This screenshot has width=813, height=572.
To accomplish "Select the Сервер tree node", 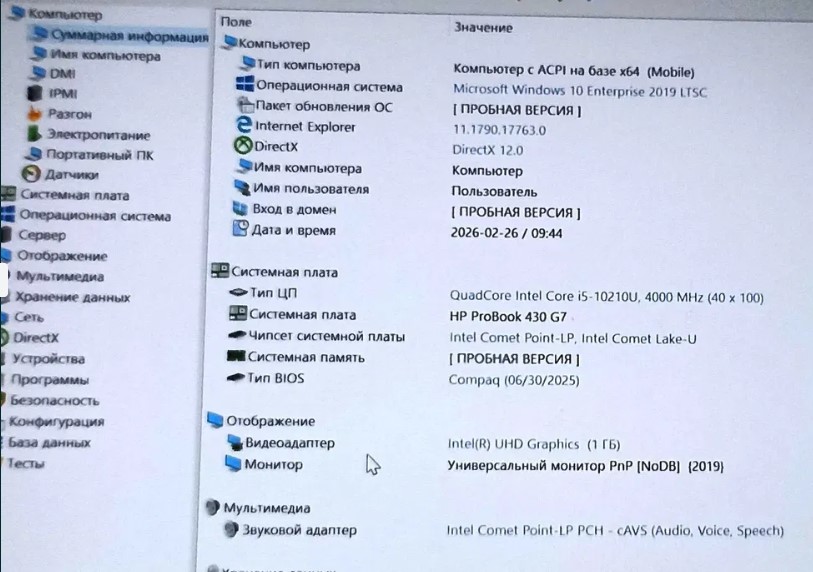I will point(42,235).
